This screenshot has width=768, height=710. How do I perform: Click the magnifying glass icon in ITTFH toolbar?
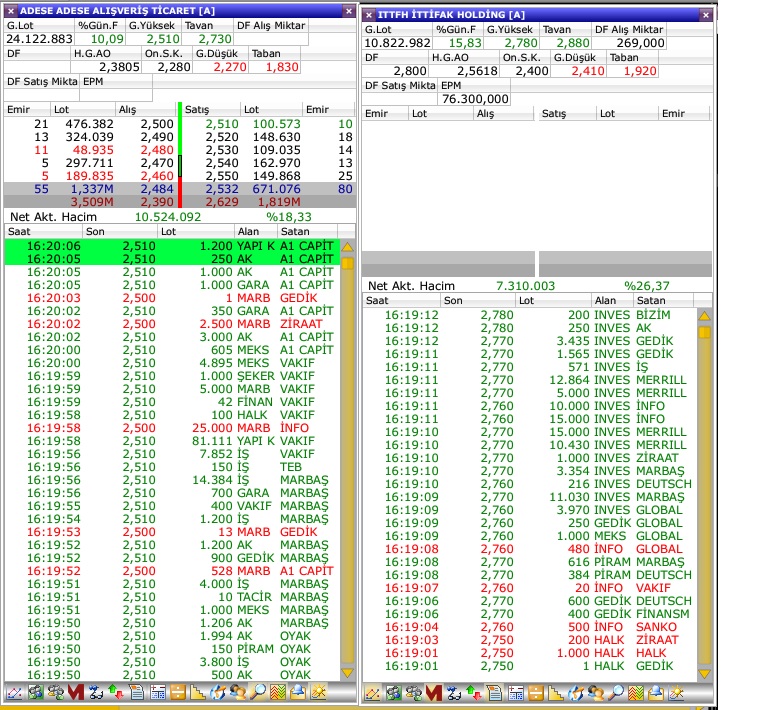616,693
